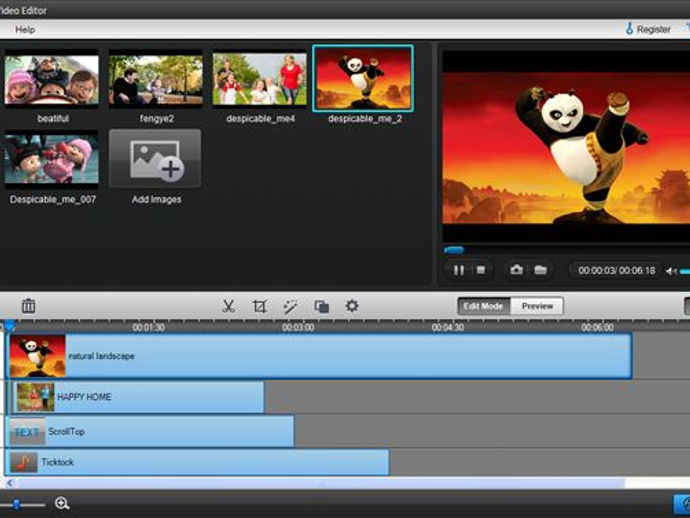Click the 00:06:00 mark on the timeline ruler

click(597, 327)
